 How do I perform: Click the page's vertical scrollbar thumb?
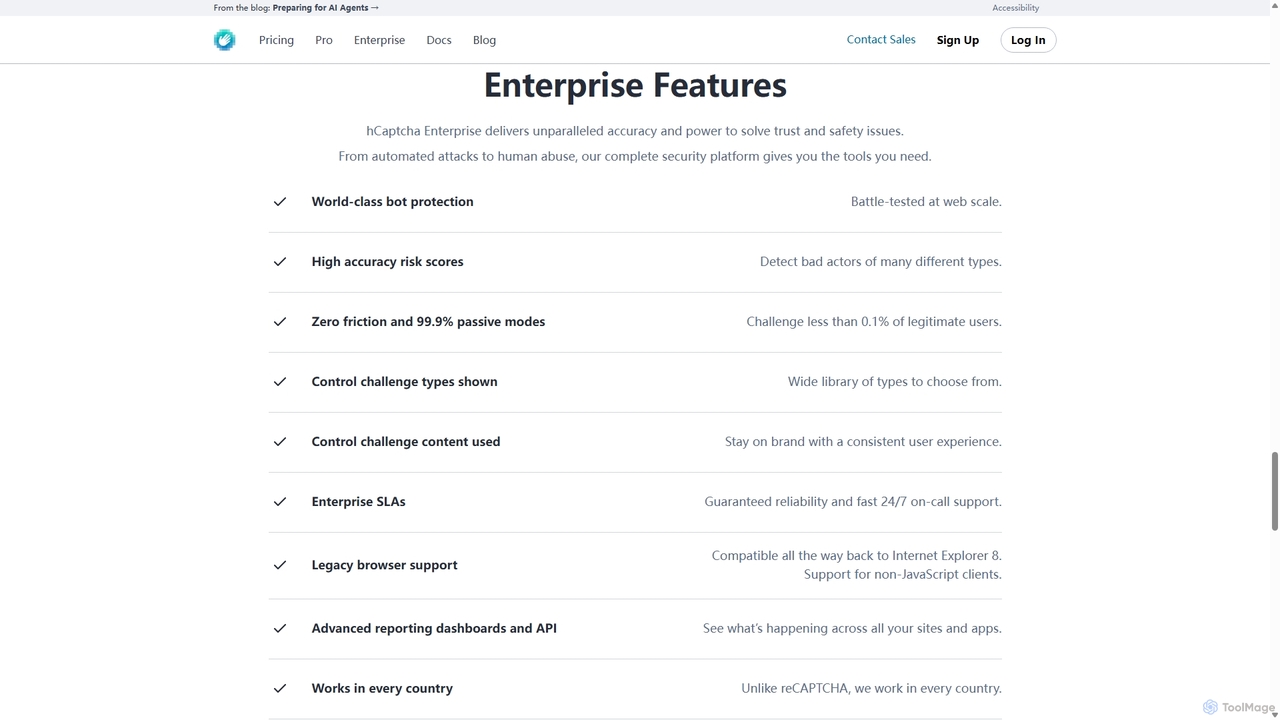coord(1275,490)
